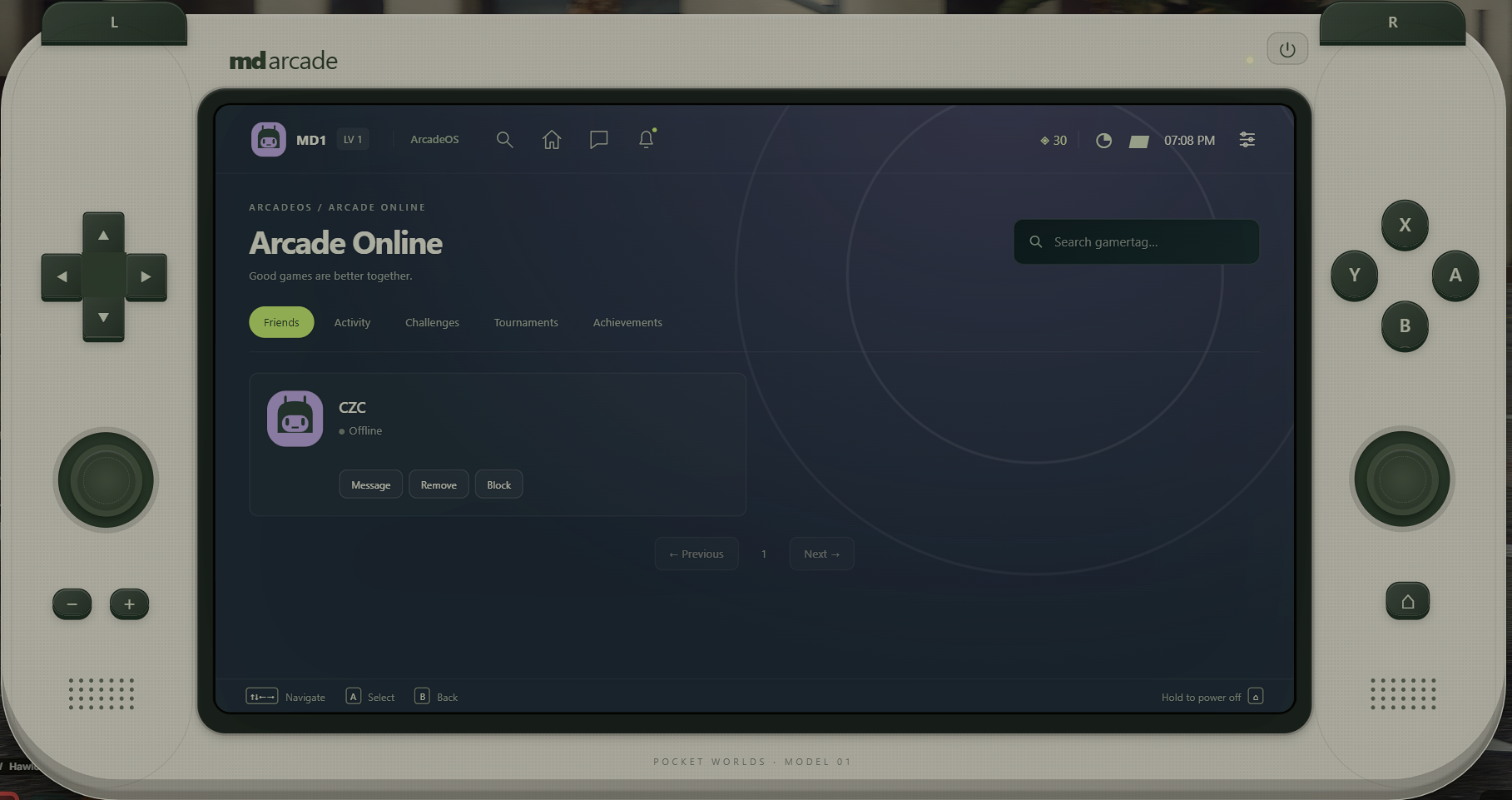1512x800 pixels.
Task: Click the pie chart usage icon
Action: (1103, 141)
